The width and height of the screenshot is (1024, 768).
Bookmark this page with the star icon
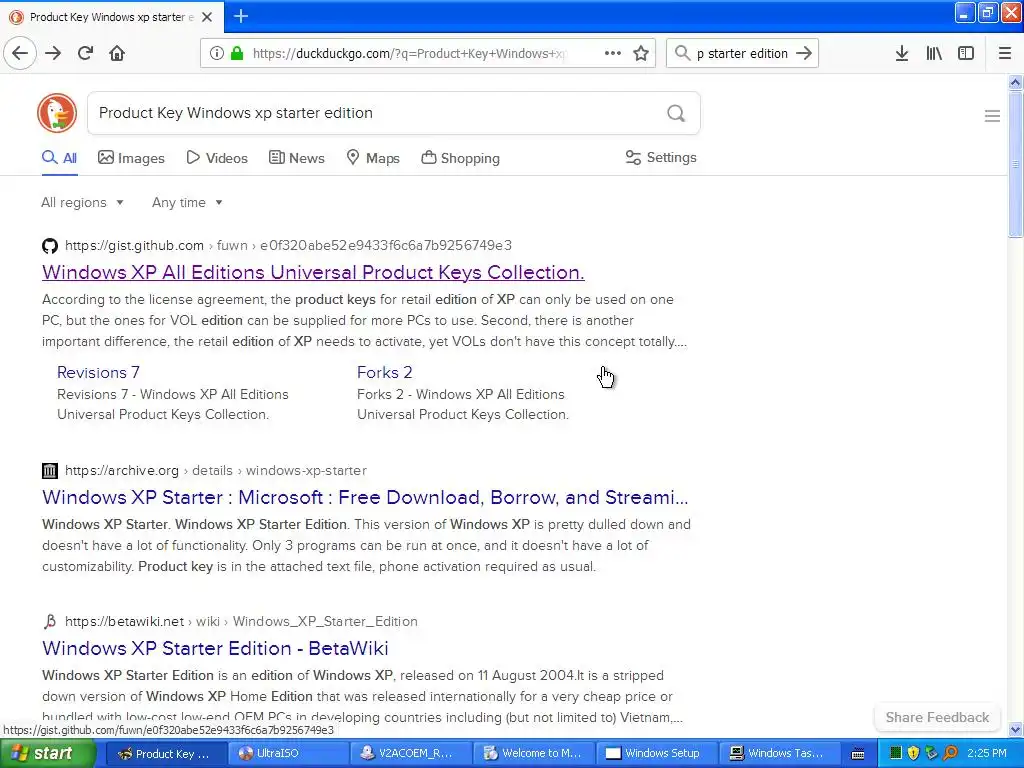click(x=641, y=54)
